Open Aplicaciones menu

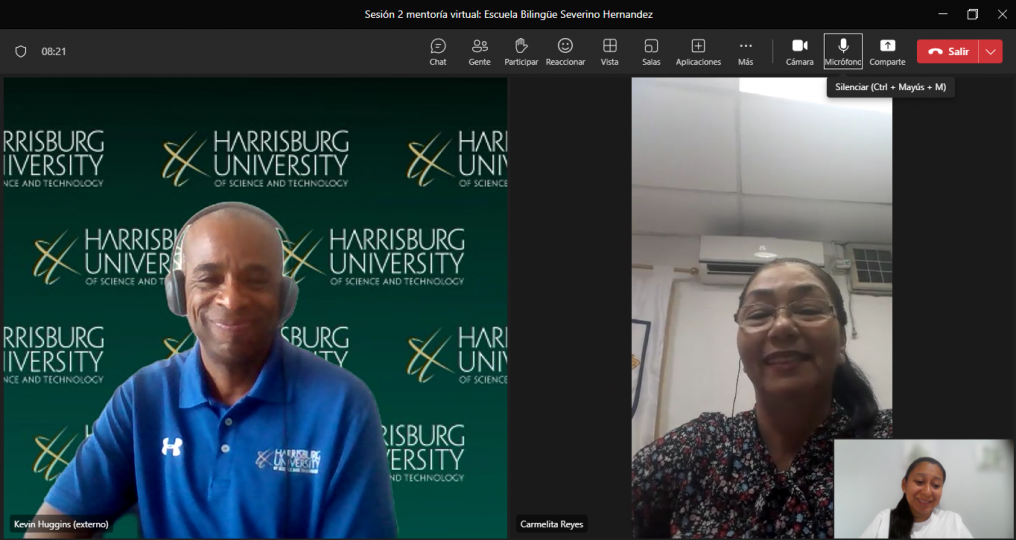click(x=698, y=52)
